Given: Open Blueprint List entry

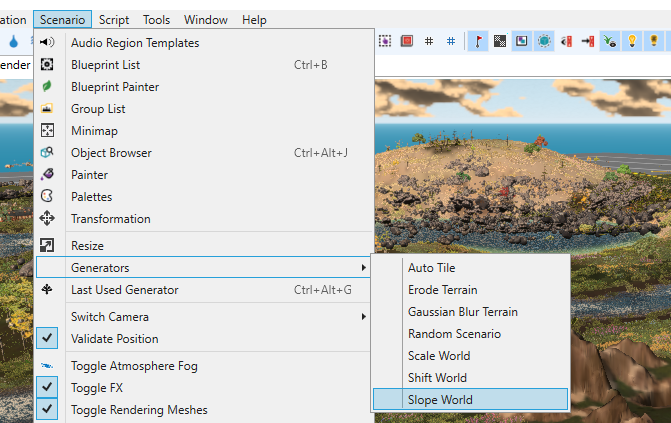Looking at the screenshot, I should tap(203, 65).
